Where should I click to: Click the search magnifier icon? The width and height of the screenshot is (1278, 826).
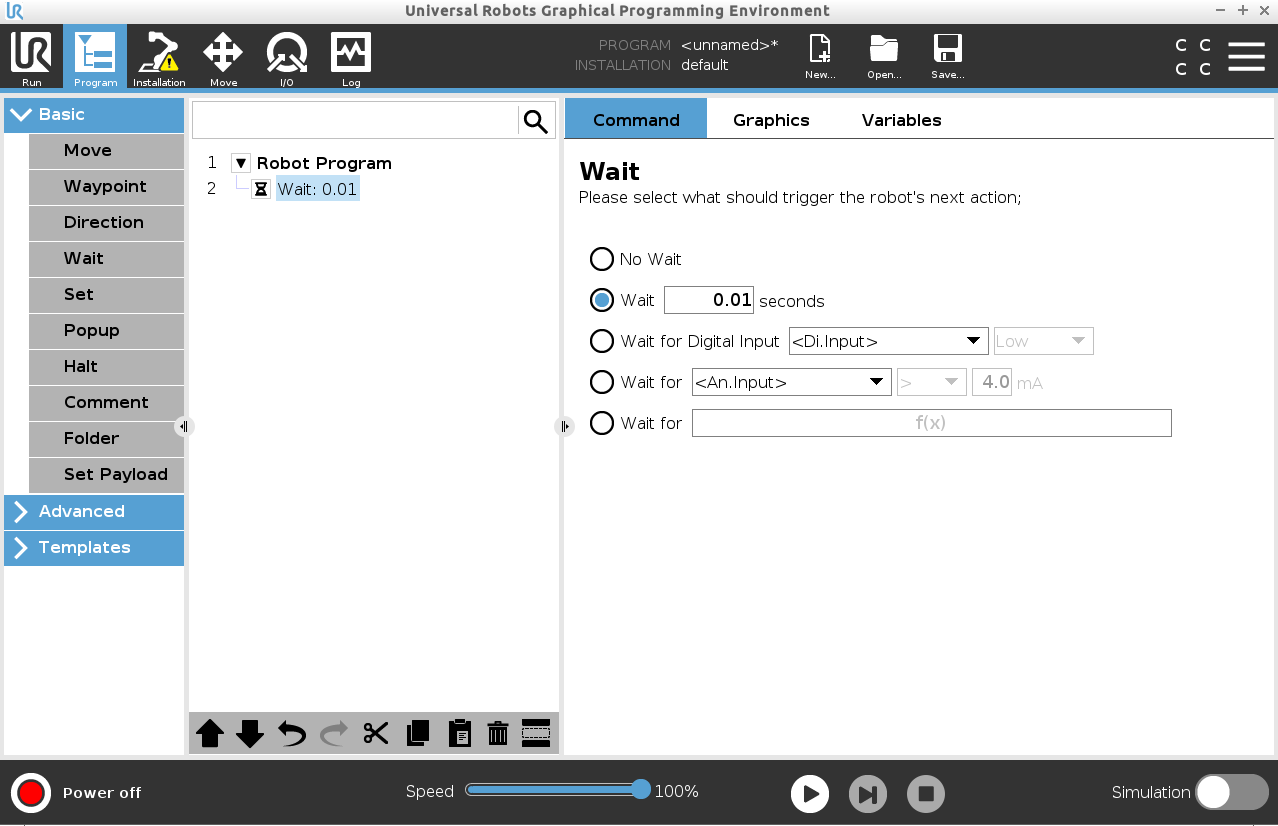tap(536, 122)
